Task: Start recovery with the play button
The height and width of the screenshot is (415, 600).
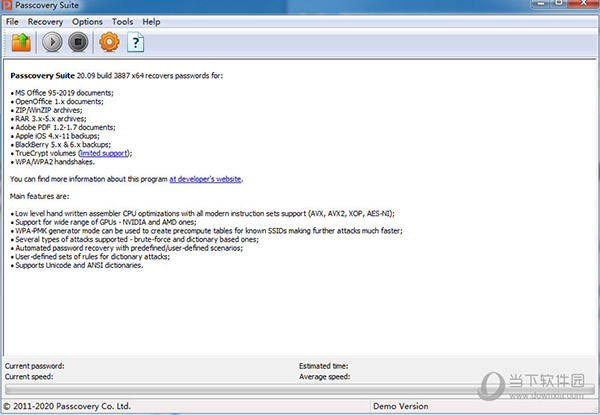Action: point(52,42)
